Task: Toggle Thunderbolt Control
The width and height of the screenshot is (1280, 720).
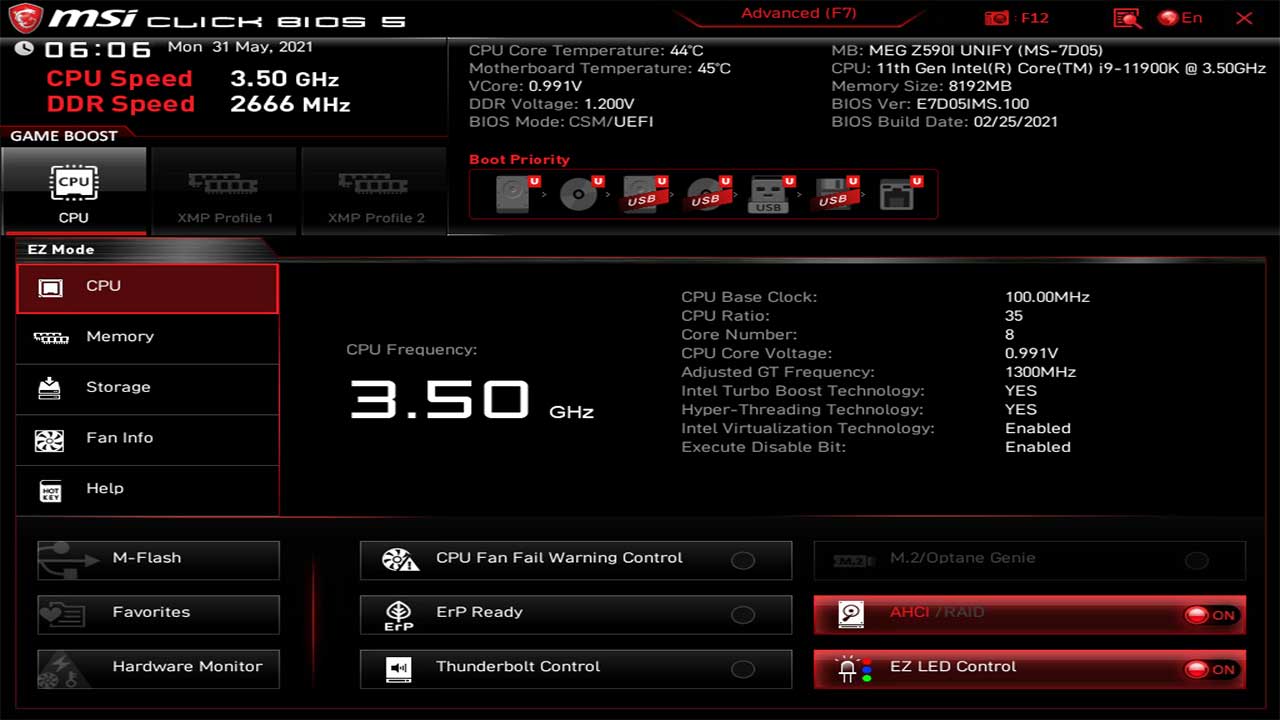Action: [742, 669]
